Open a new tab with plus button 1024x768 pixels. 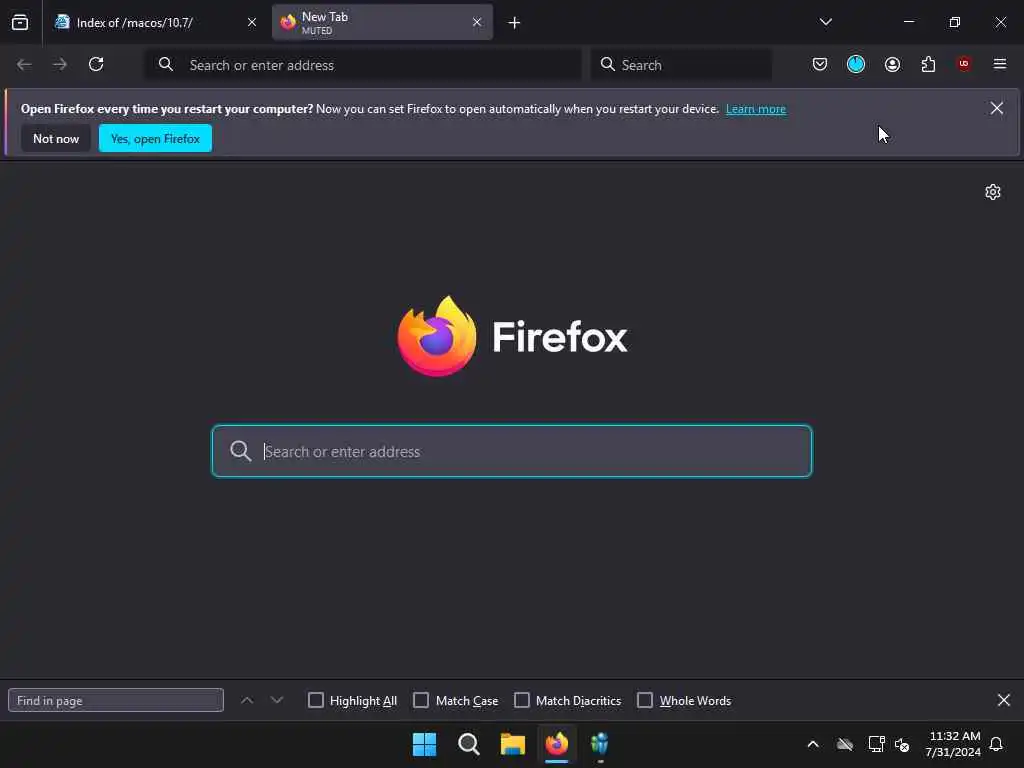pyautogui.click(x=514, y=23)
